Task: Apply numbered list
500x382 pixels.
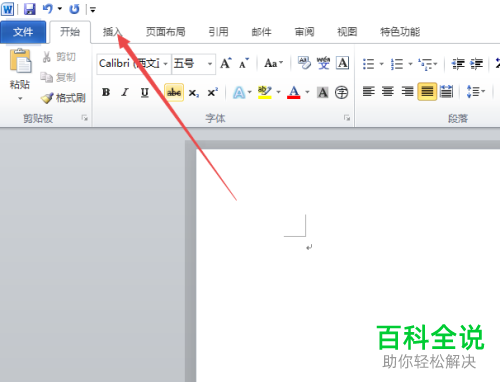Action: tap(397, 64)
